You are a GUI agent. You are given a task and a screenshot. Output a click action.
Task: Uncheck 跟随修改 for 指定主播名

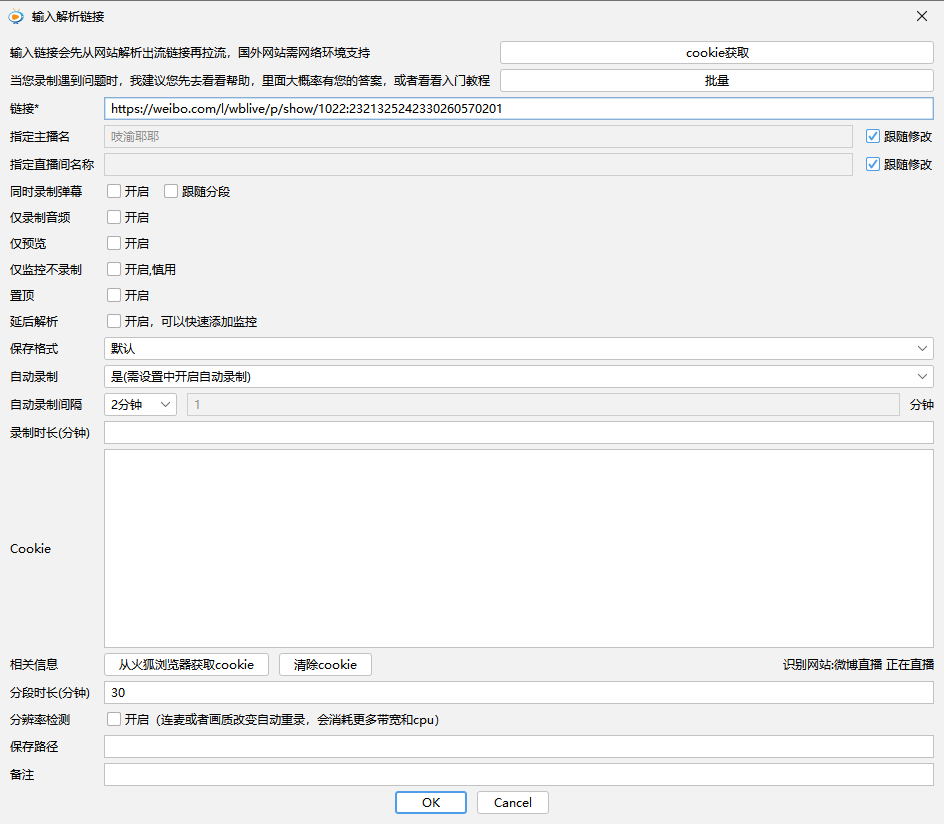click(873, 136)
